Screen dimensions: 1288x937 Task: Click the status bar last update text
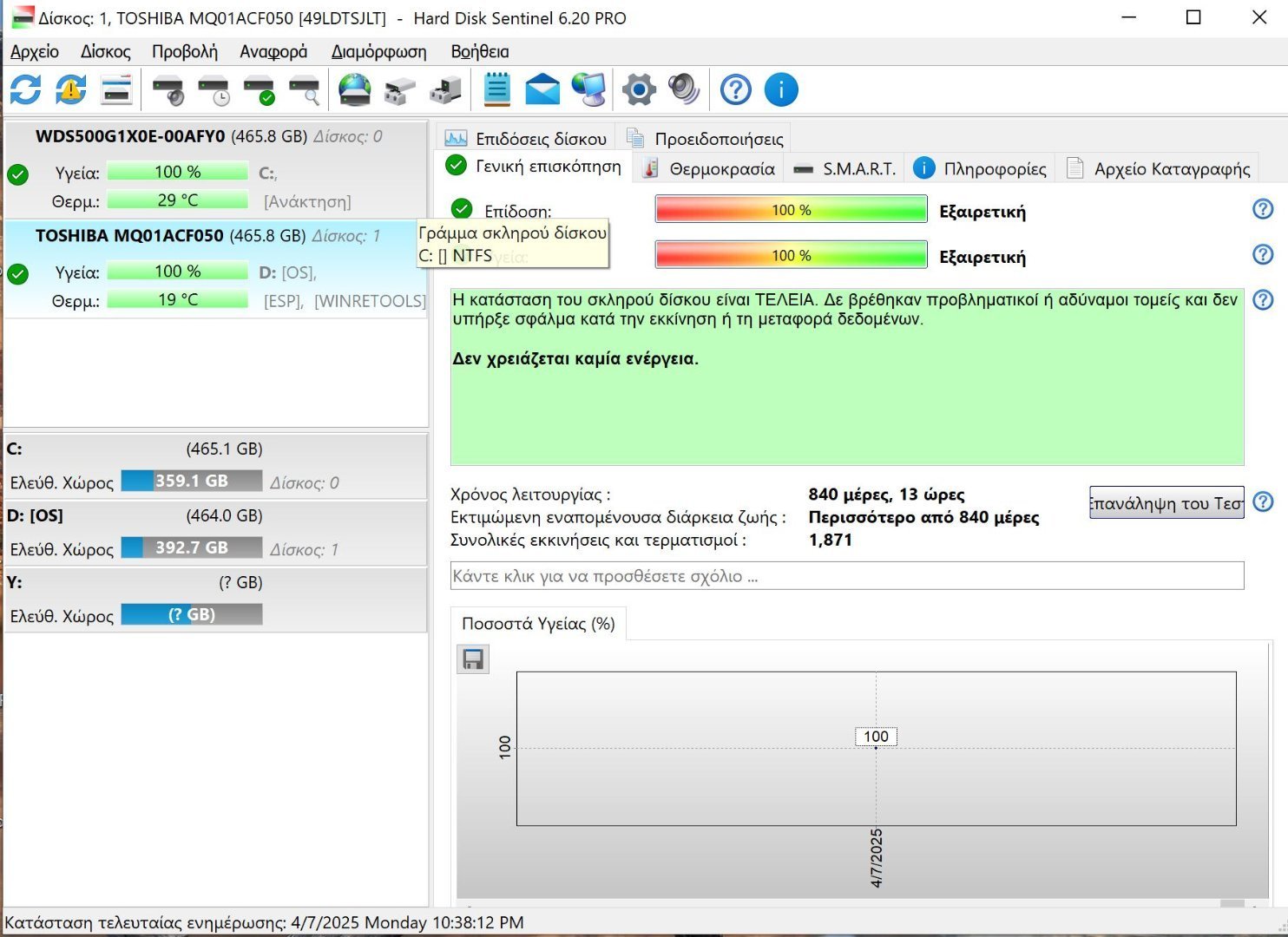pos(264,922)
